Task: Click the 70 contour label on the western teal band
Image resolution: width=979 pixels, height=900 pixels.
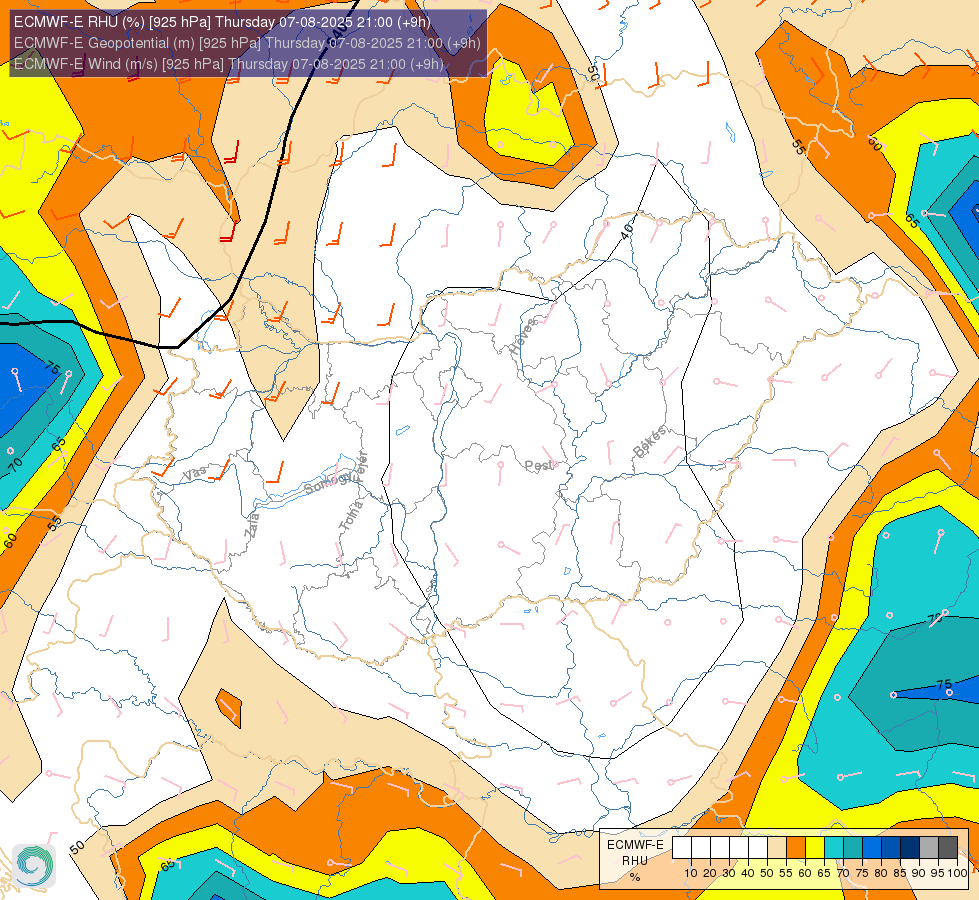Action: [16, 464]
